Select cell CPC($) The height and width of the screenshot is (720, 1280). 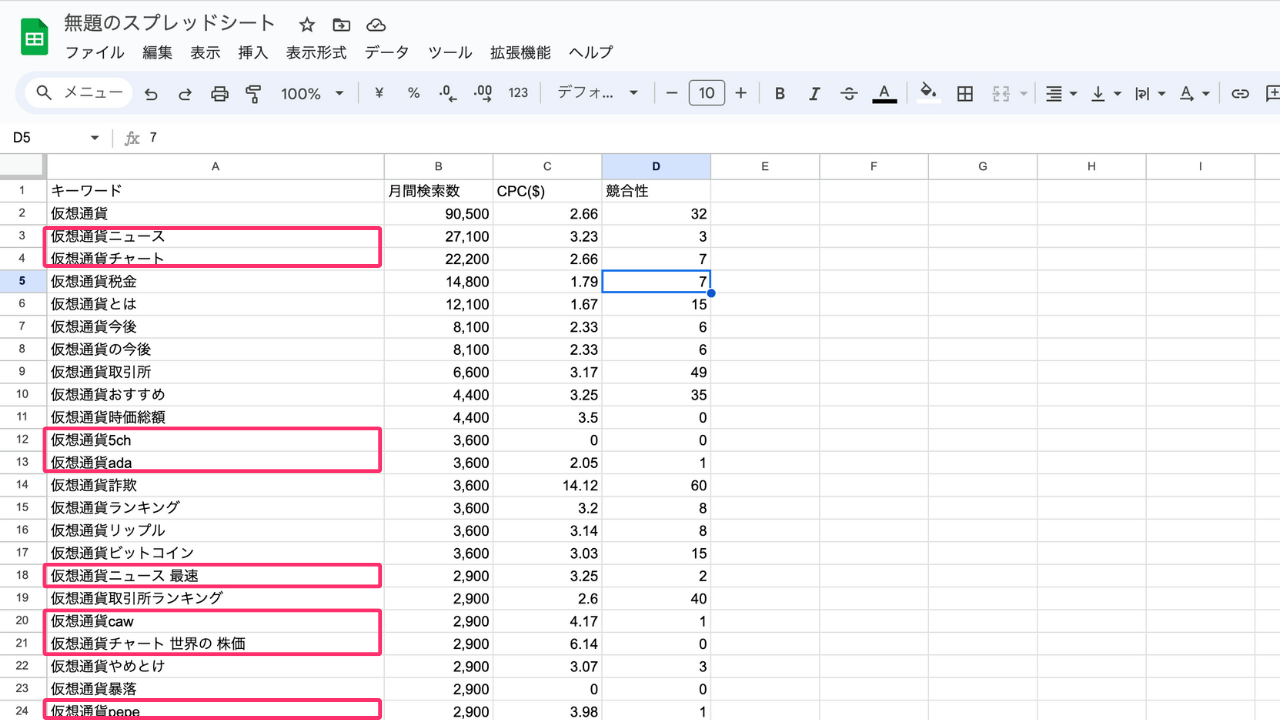pos(548,190)
